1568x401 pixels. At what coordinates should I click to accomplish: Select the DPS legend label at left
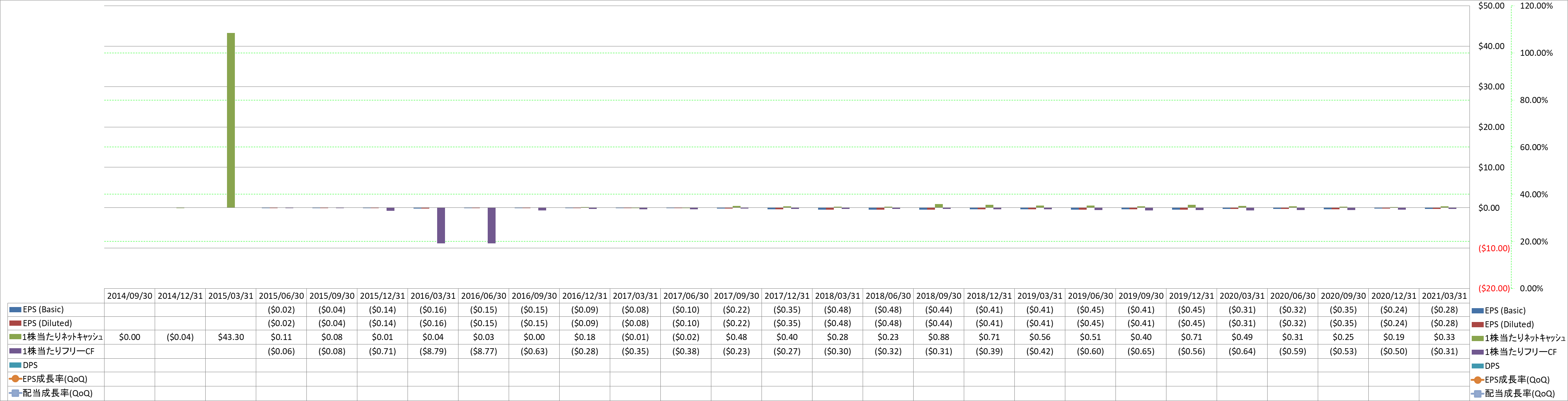[30, 365]
